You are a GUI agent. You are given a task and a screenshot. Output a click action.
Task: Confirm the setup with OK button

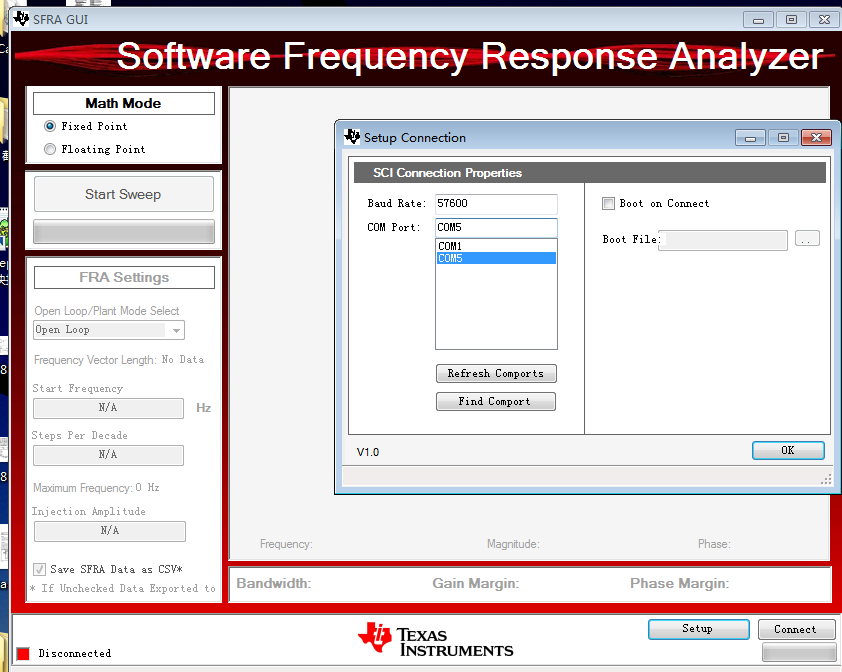(x=788, y=450)
